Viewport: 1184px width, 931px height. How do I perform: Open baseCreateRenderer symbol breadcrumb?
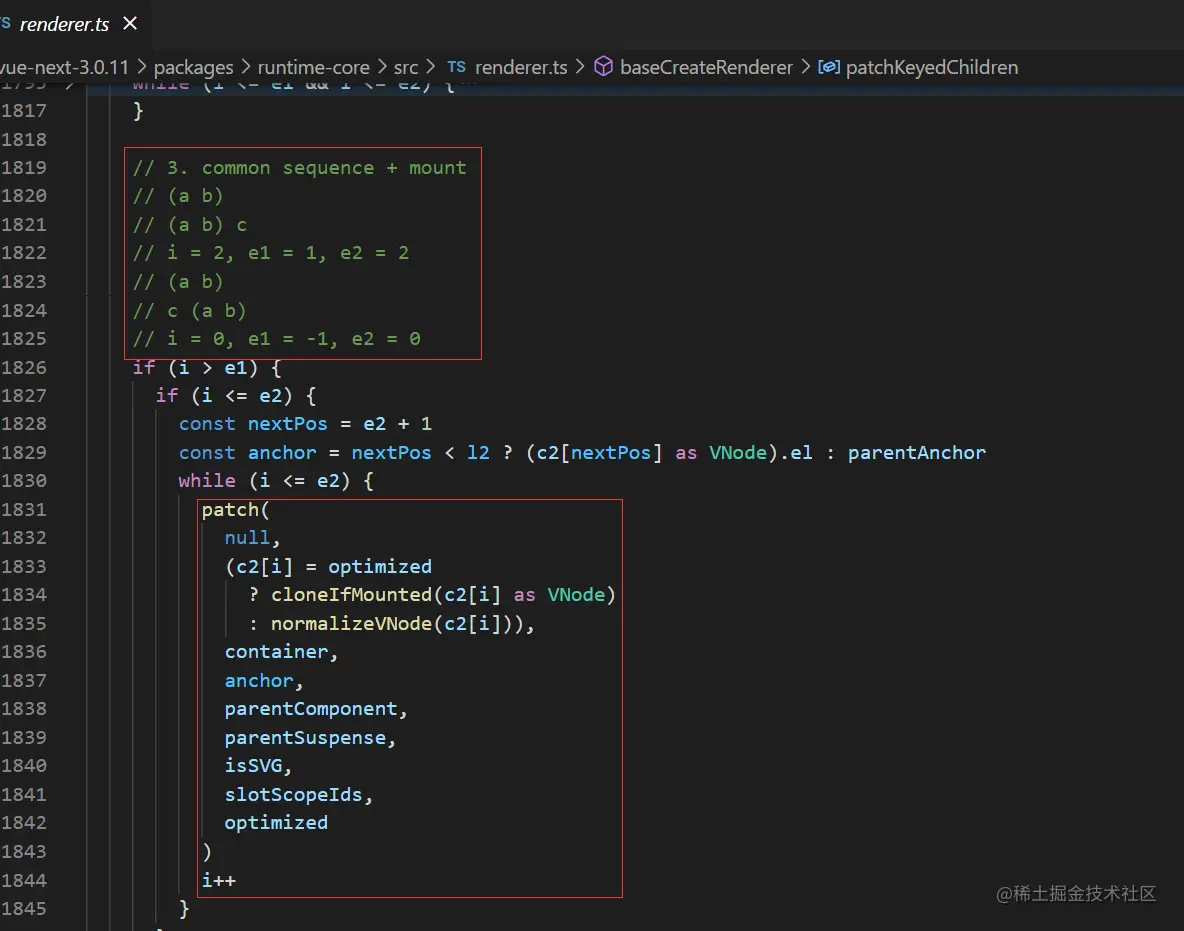click(x=706, y=67)
